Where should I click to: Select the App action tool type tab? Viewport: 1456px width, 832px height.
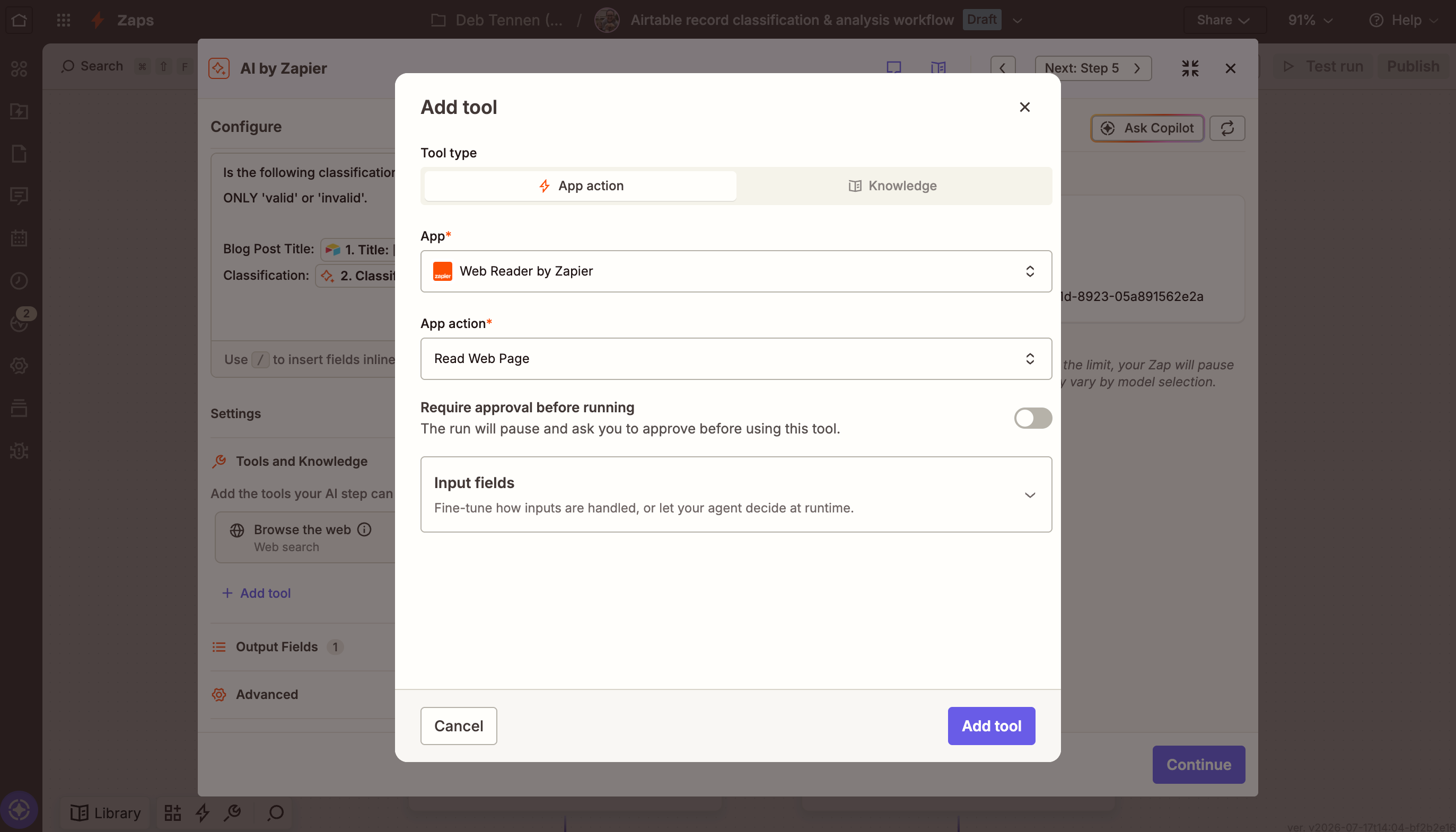tap(580, 185)
